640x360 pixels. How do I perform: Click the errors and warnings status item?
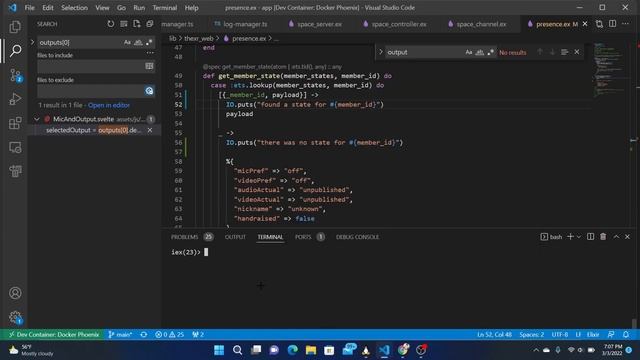tap(169, 334)
